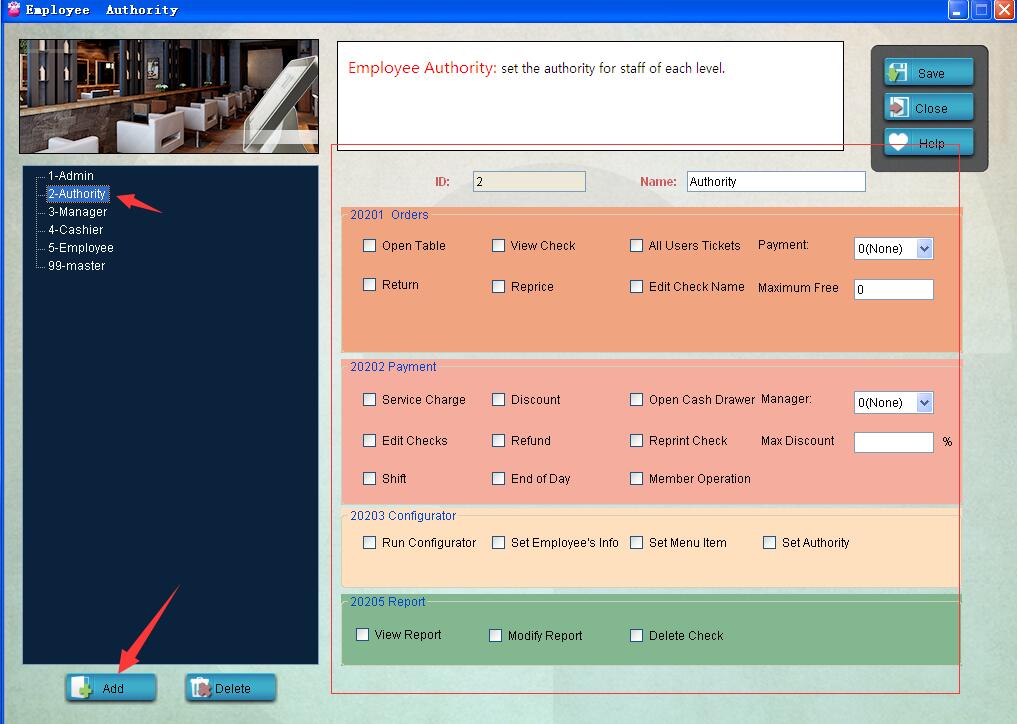The height and width of the screenshot is (724, 1017).
Task: Enable the Shift checkbox
Action: (369, 478)
